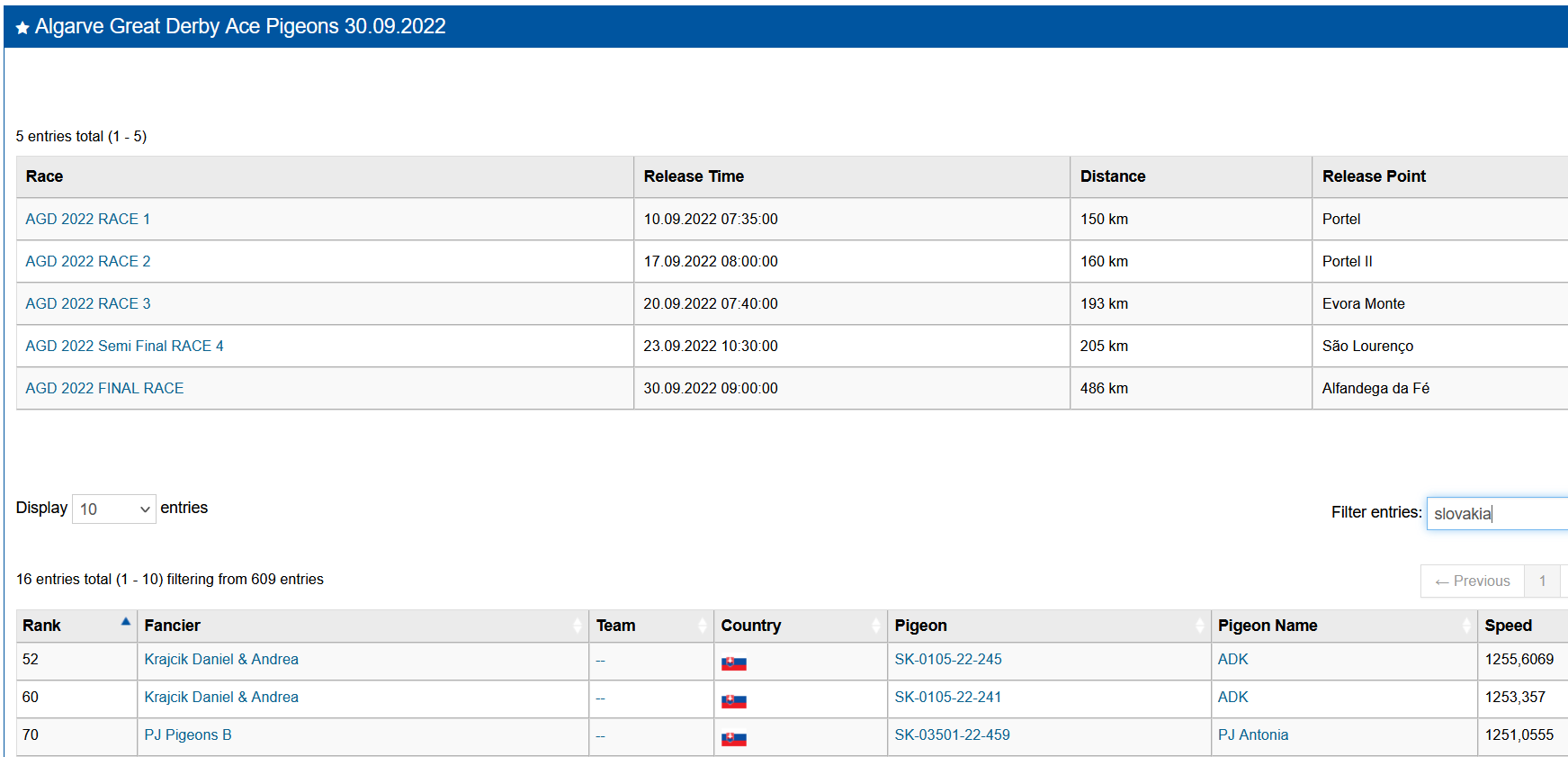This screenshot has height=757, width=1568.
Task: Sort table by Team column
Action: (x=651, y=626)
